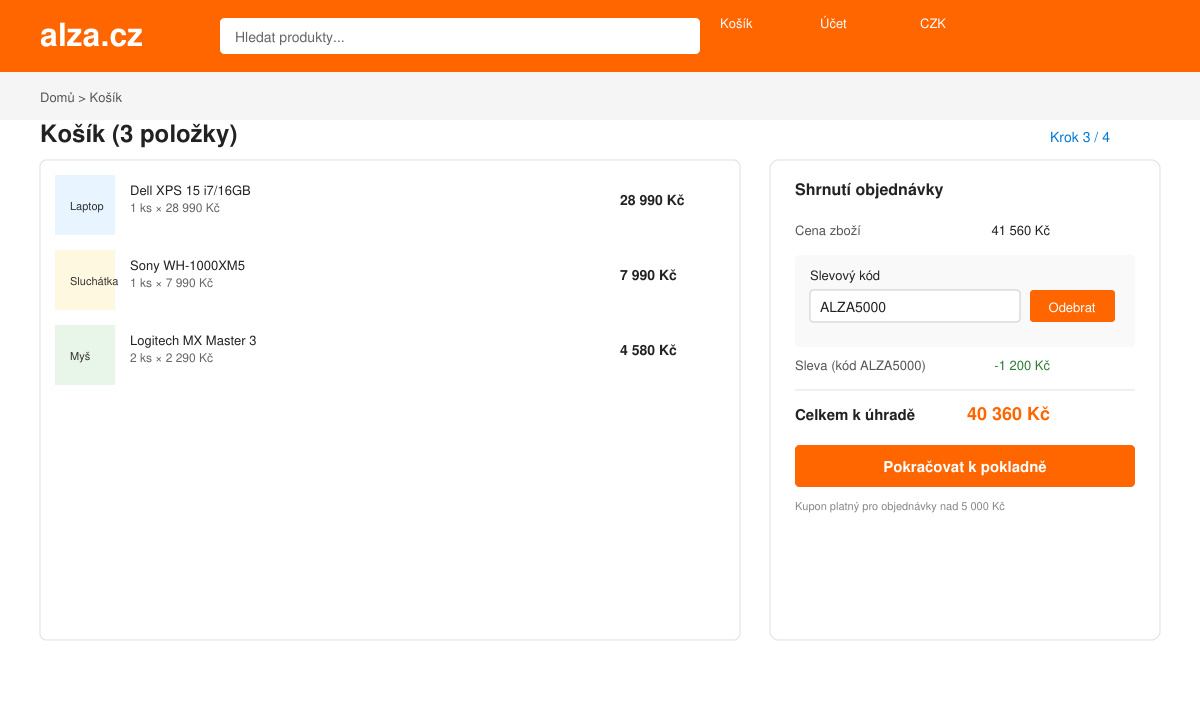Screen dimensions: 1200x720
Task: Click the Cena zboží label
Action: click(x=828, y=231)
